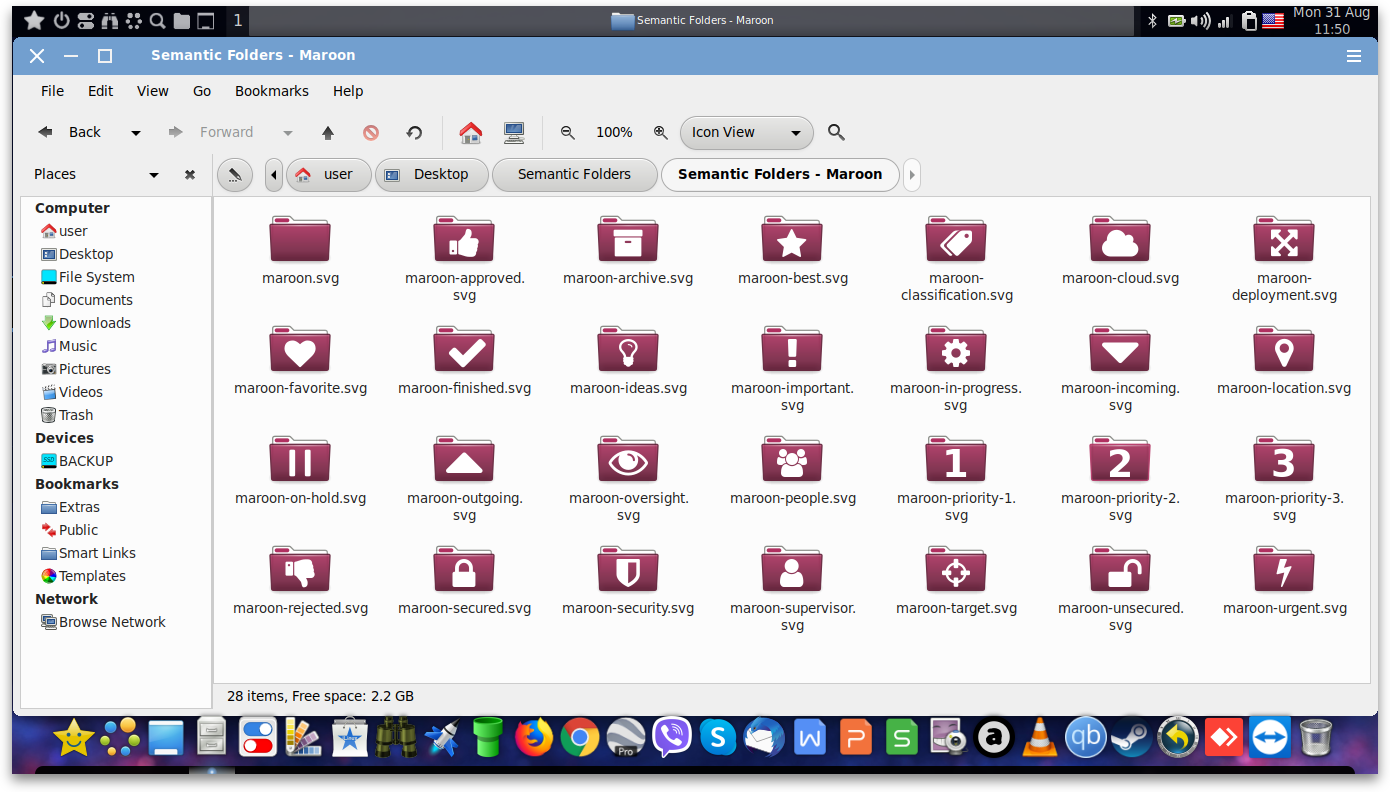Close the Places sidebar
The width and height of the screenshot is (1390, 792).
coord(190,175)
